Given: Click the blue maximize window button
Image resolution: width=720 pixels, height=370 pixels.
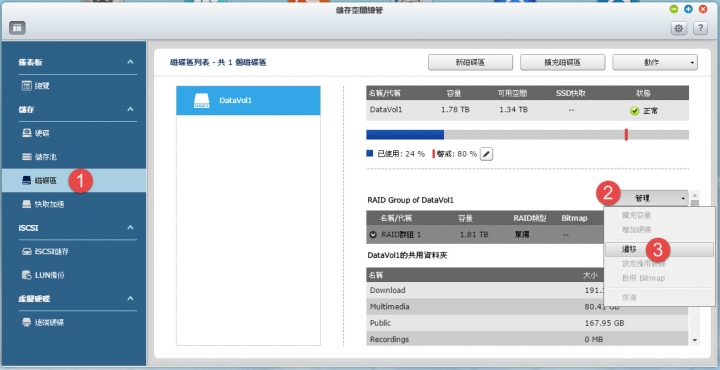Looking at the screenshot, I should point(688,9).
